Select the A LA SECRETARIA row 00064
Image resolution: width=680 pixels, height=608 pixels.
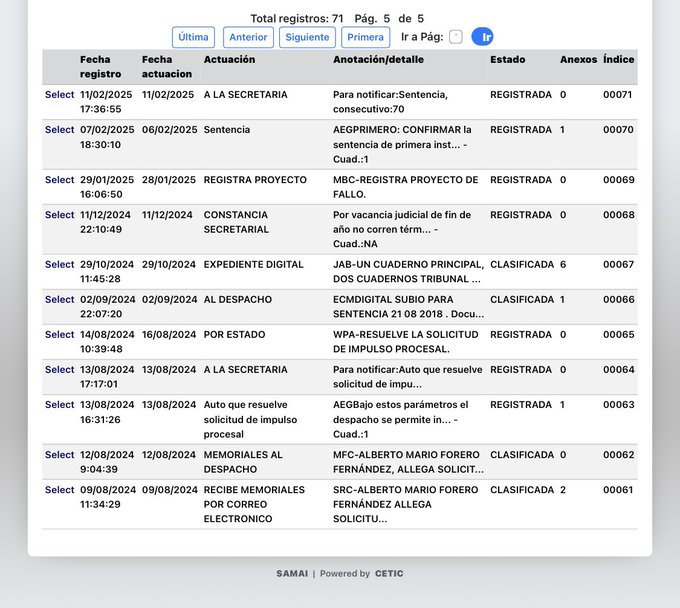point(59,369)
